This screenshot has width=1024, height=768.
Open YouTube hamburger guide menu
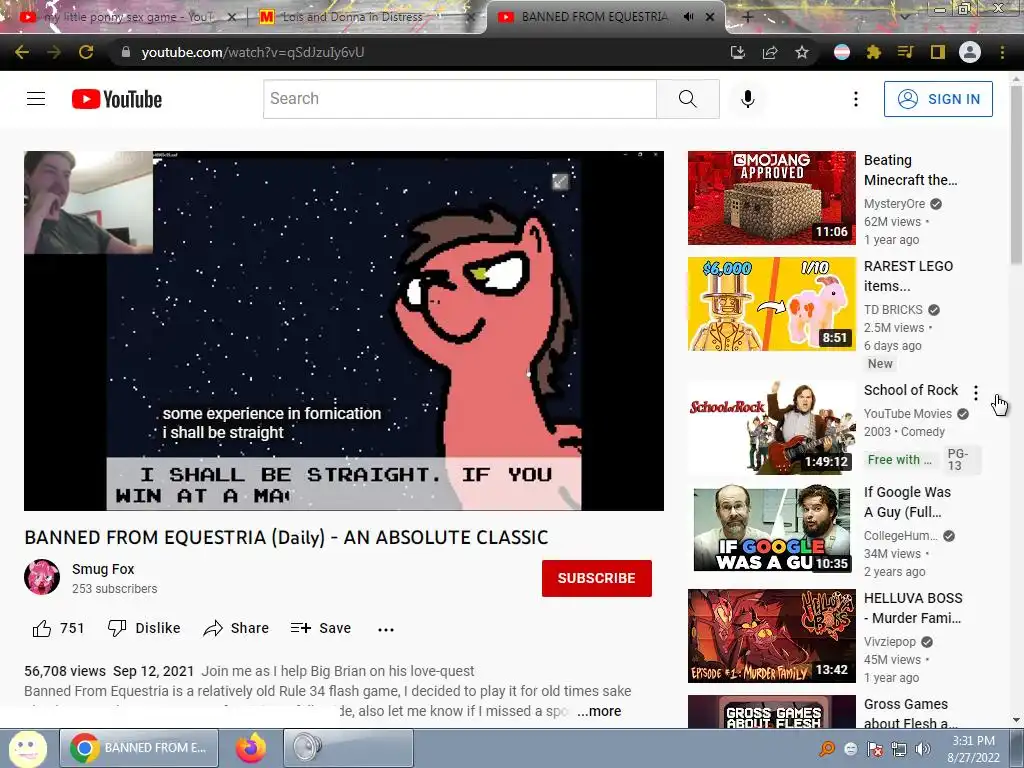36,99
